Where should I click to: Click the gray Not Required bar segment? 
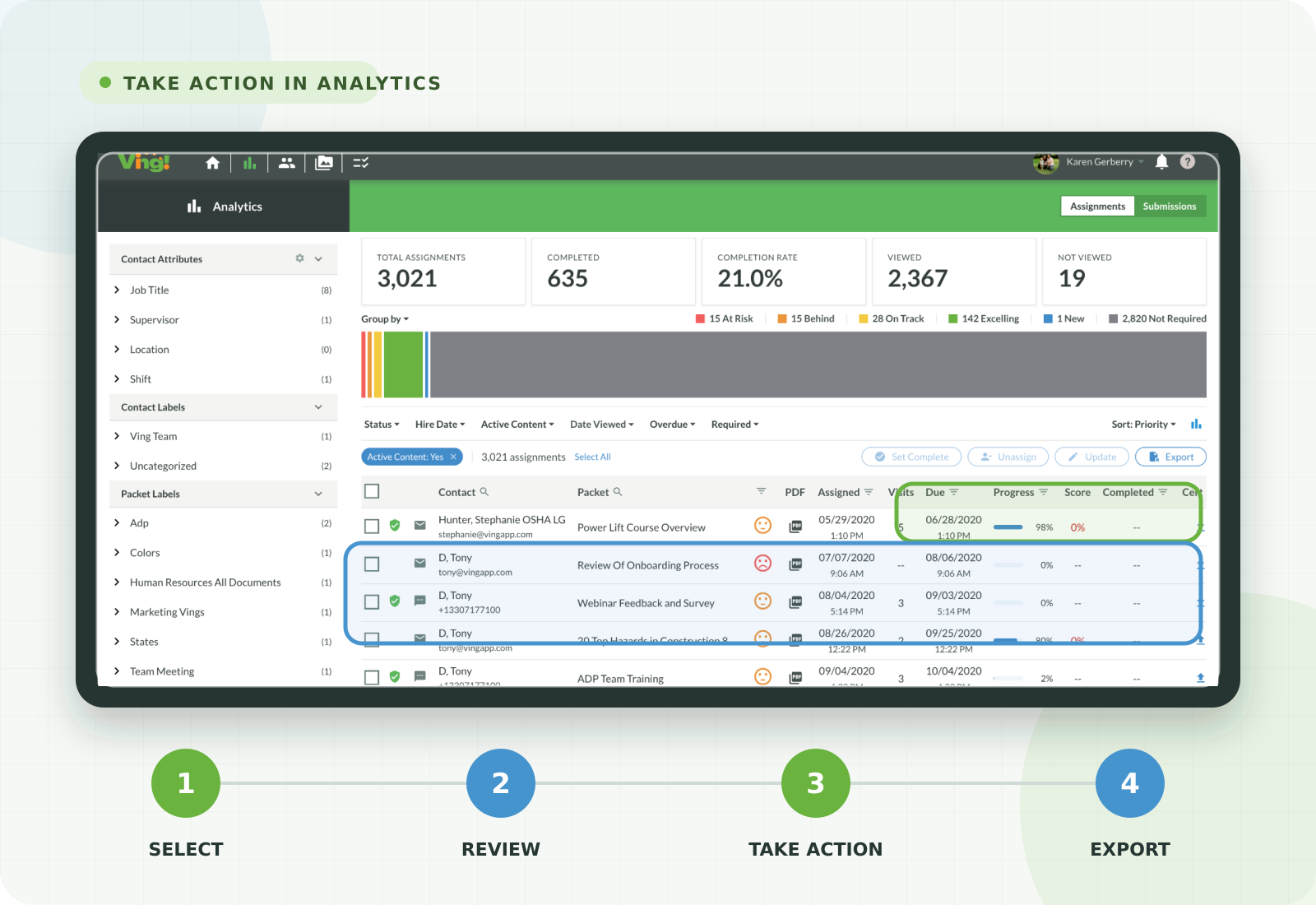click(x=818, y=364)
